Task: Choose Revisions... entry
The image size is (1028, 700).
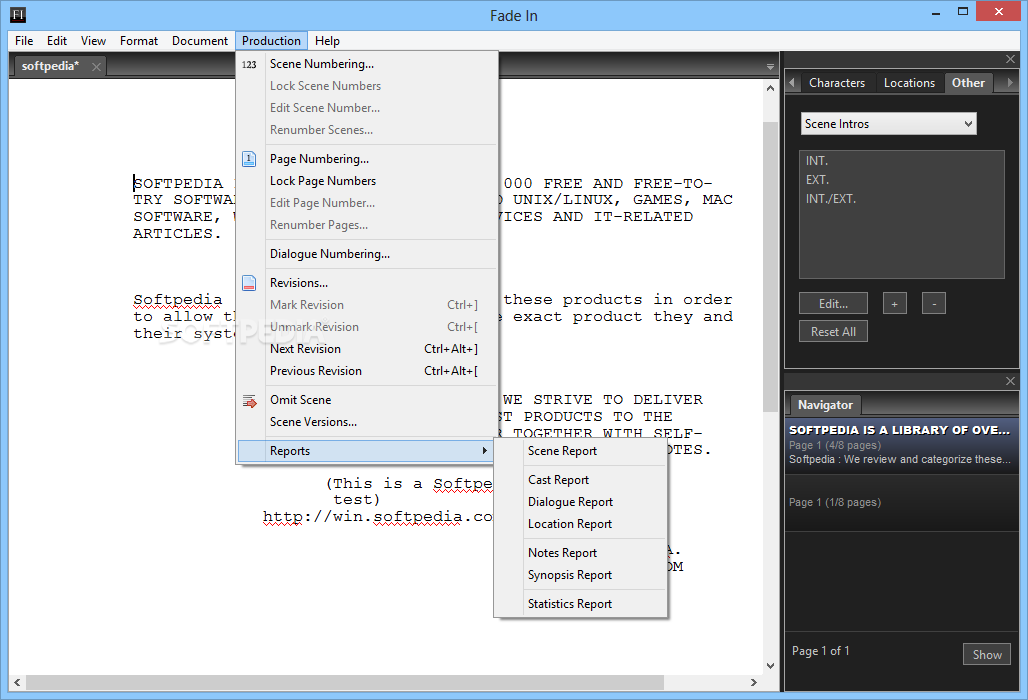Action: [367, 283]
